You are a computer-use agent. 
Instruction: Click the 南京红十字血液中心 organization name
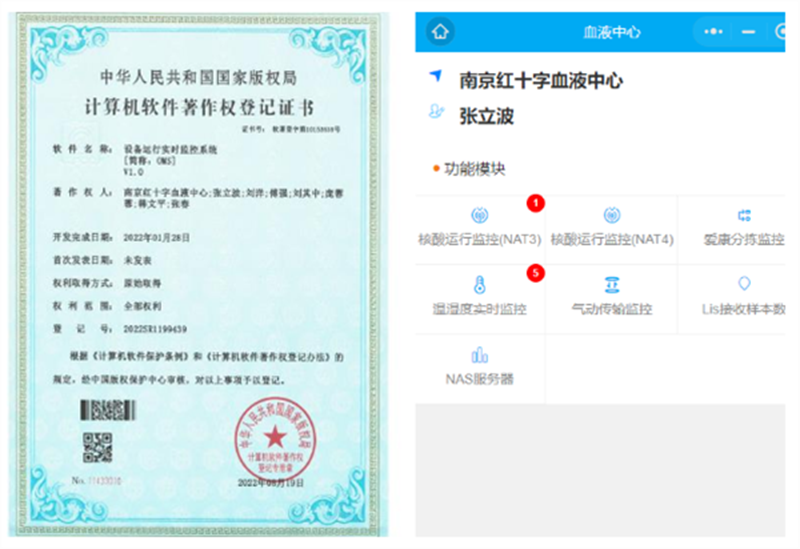541,80
